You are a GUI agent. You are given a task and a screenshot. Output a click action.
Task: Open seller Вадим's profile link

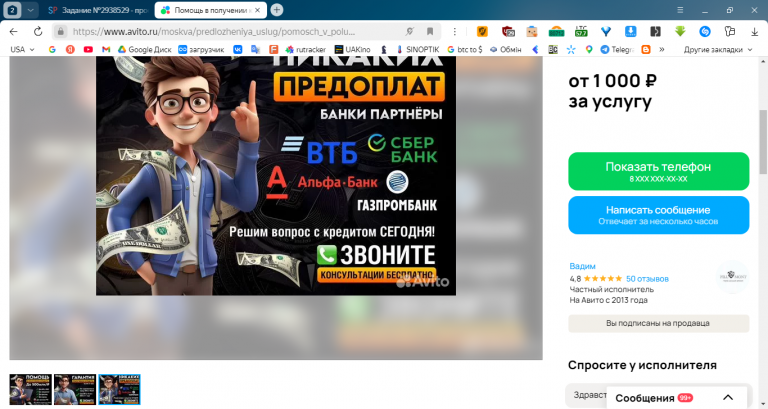[582, 266]
